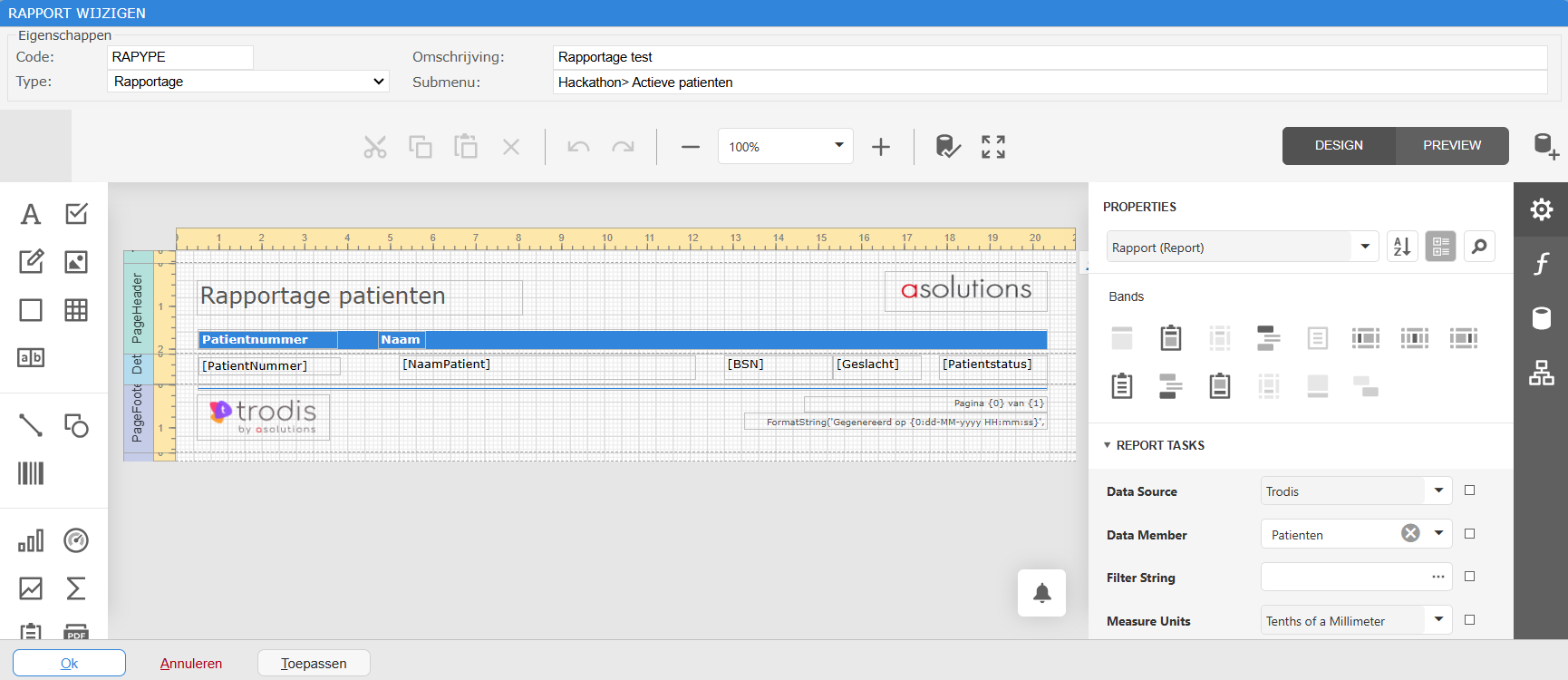This screenshot has height=680, width=1568.
Task: Click the Cut scissors icon
Action: 375,147
